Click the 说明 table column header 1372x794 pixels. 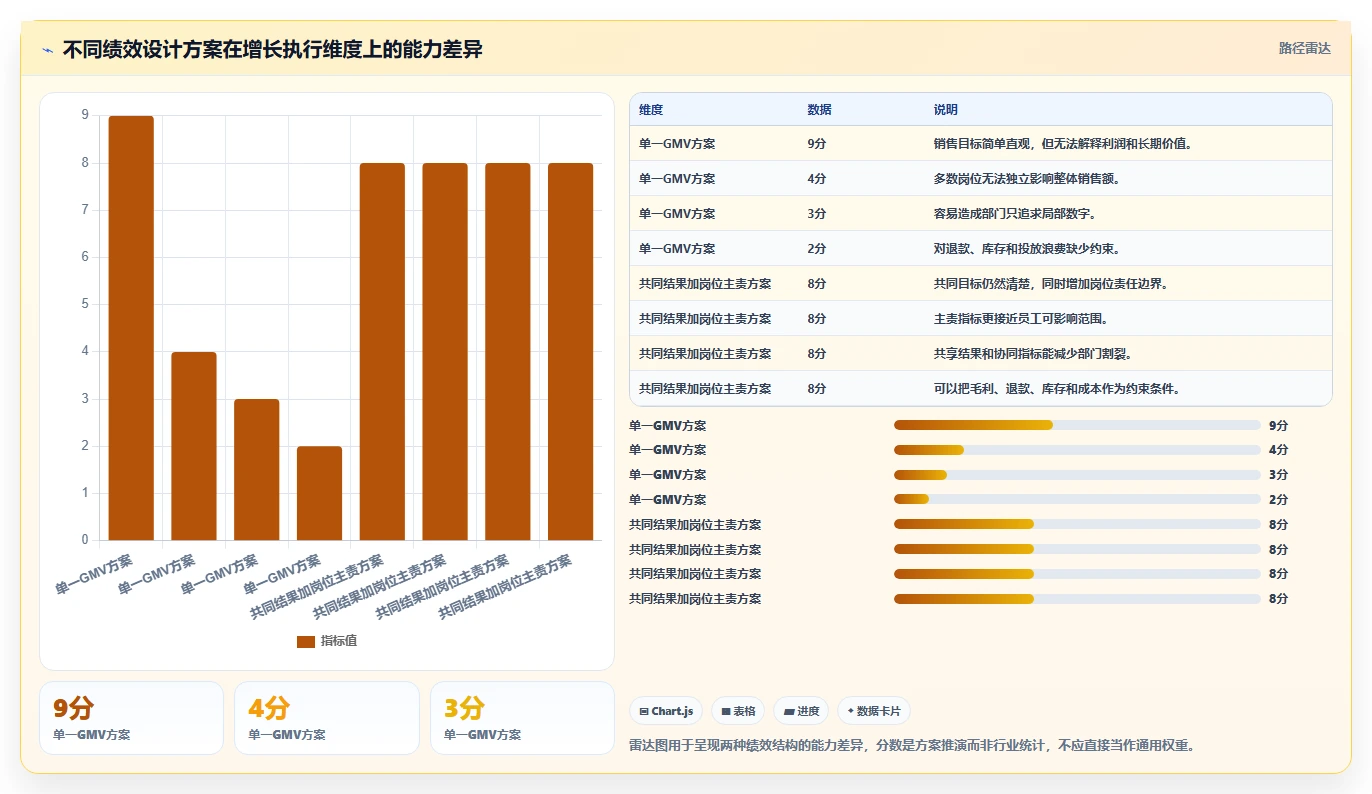tap(946, 110)
